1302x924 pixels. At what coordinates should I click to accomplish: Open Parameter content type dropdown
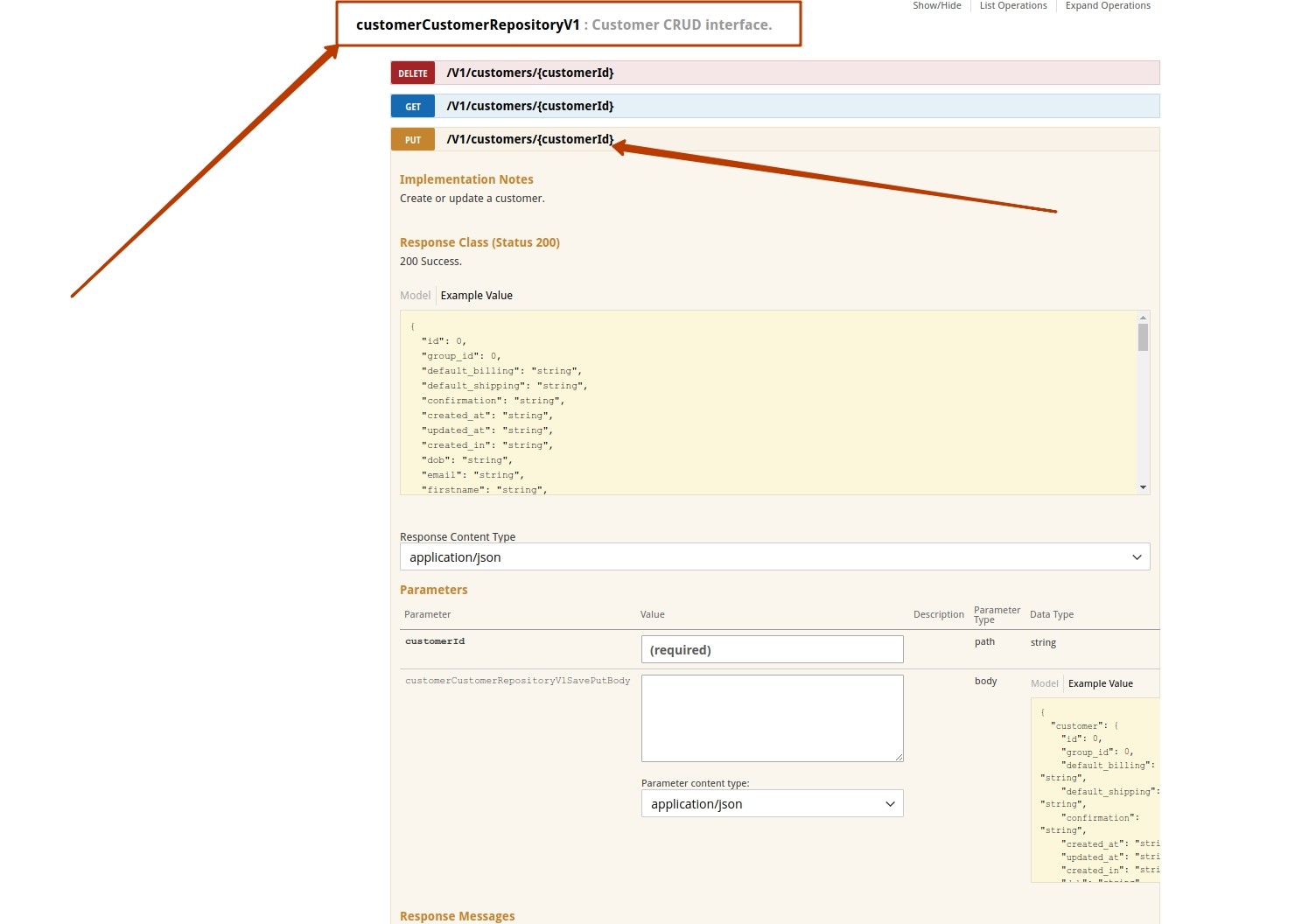coord(771,804)
